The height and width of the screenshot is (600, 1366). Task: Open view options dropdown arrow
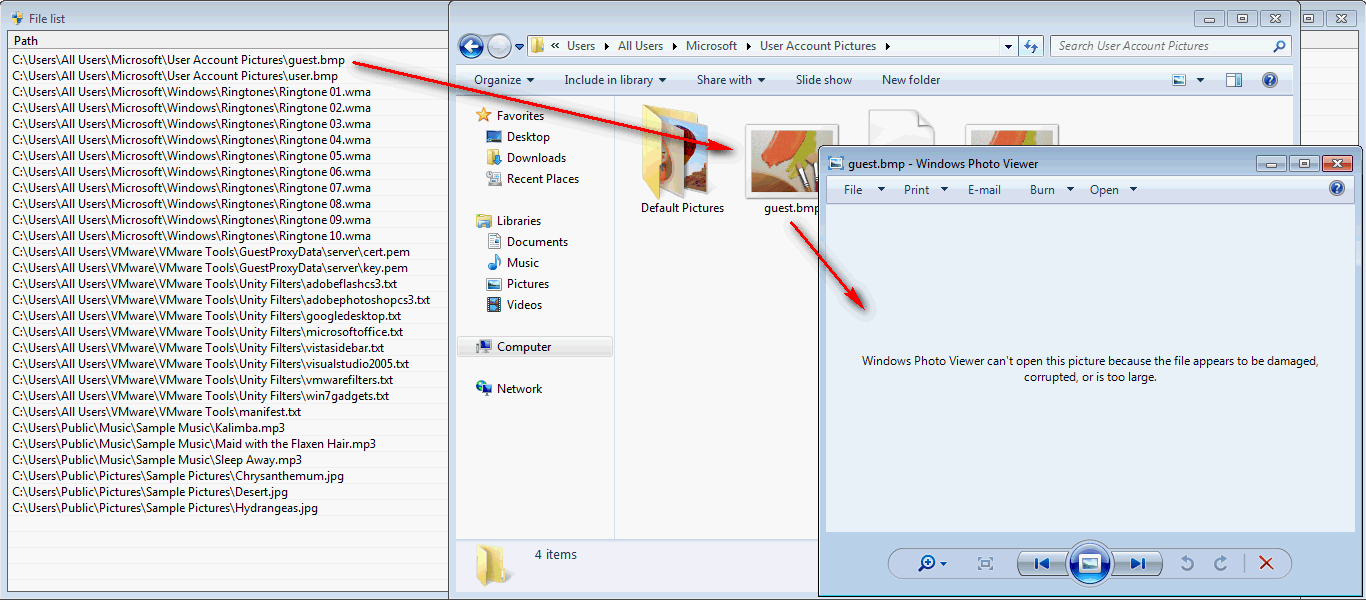[1200, 80]
